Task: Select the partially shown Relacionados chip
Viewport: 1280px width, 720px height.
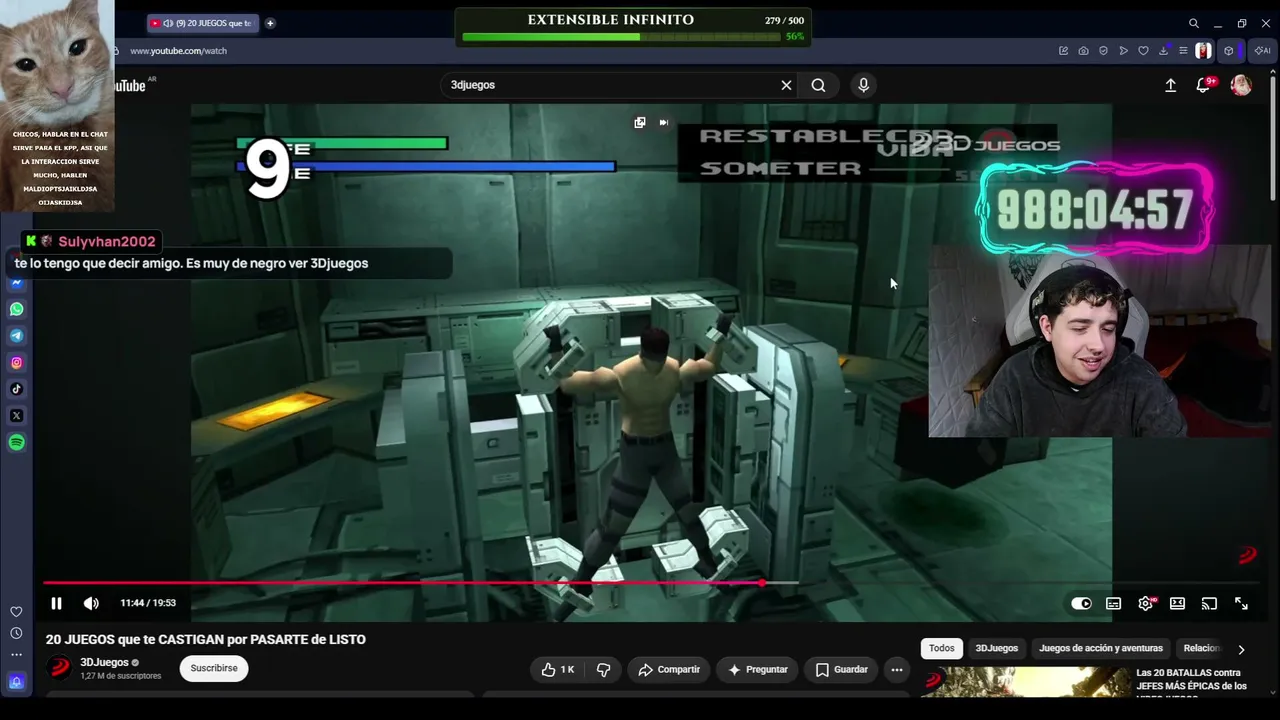Action: pos(1202,648)
